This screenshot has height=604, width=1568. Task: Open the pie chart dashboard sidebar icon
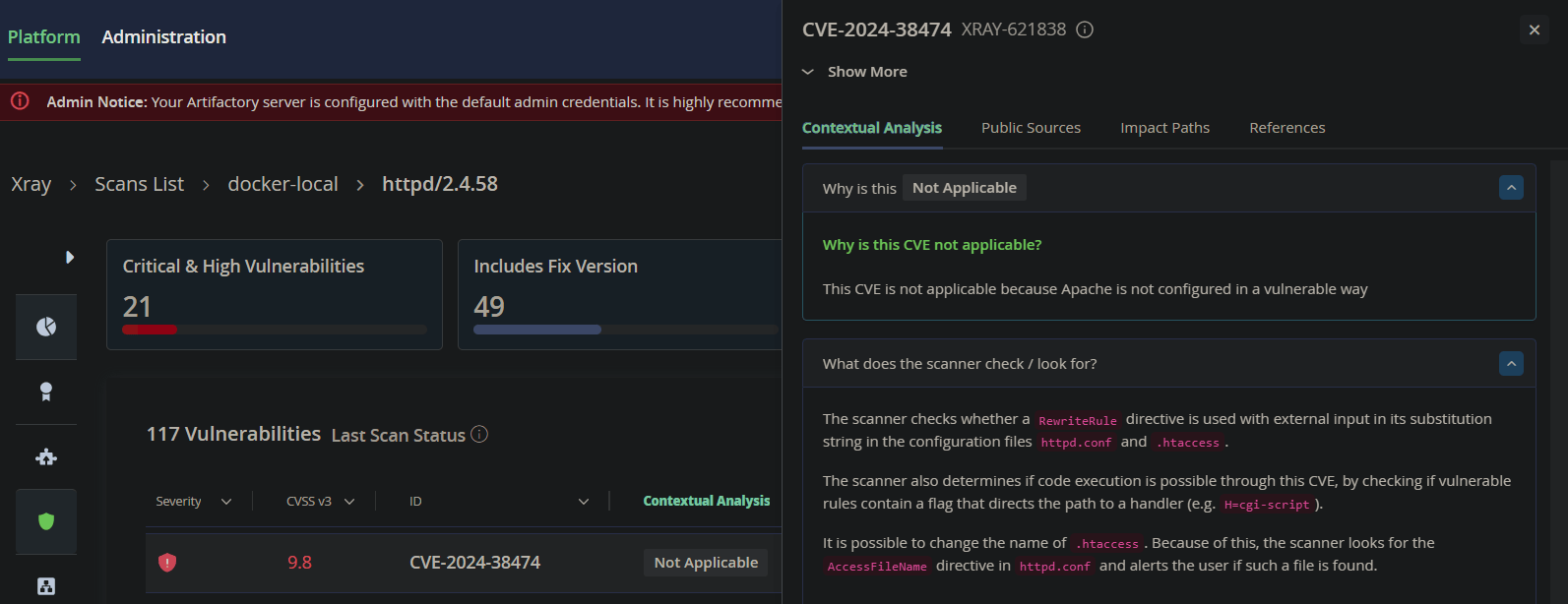(x=46, y=327)
